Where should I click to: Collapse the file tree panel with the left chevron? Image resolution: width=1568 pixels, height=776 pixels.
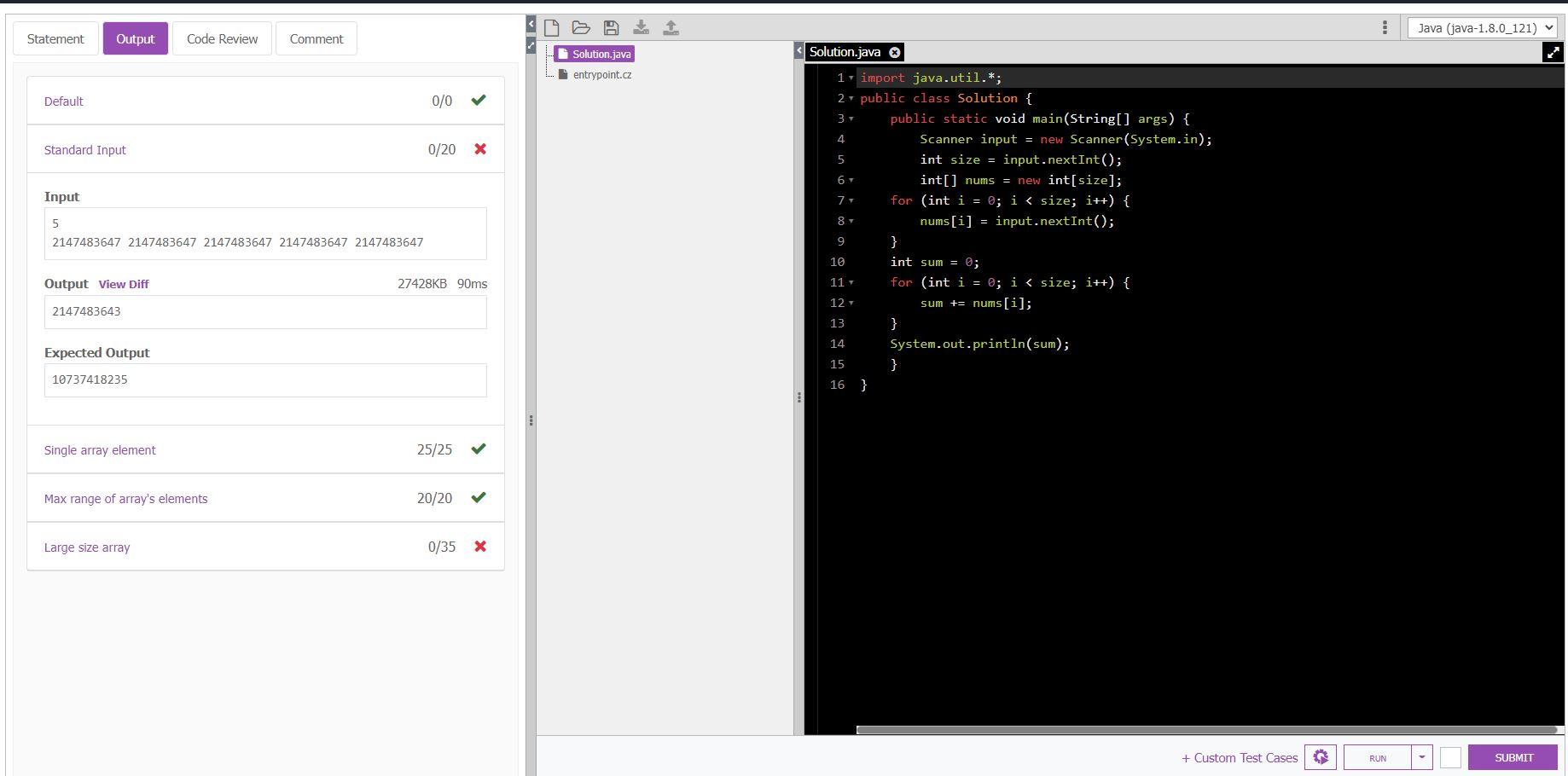coord(798,49)
